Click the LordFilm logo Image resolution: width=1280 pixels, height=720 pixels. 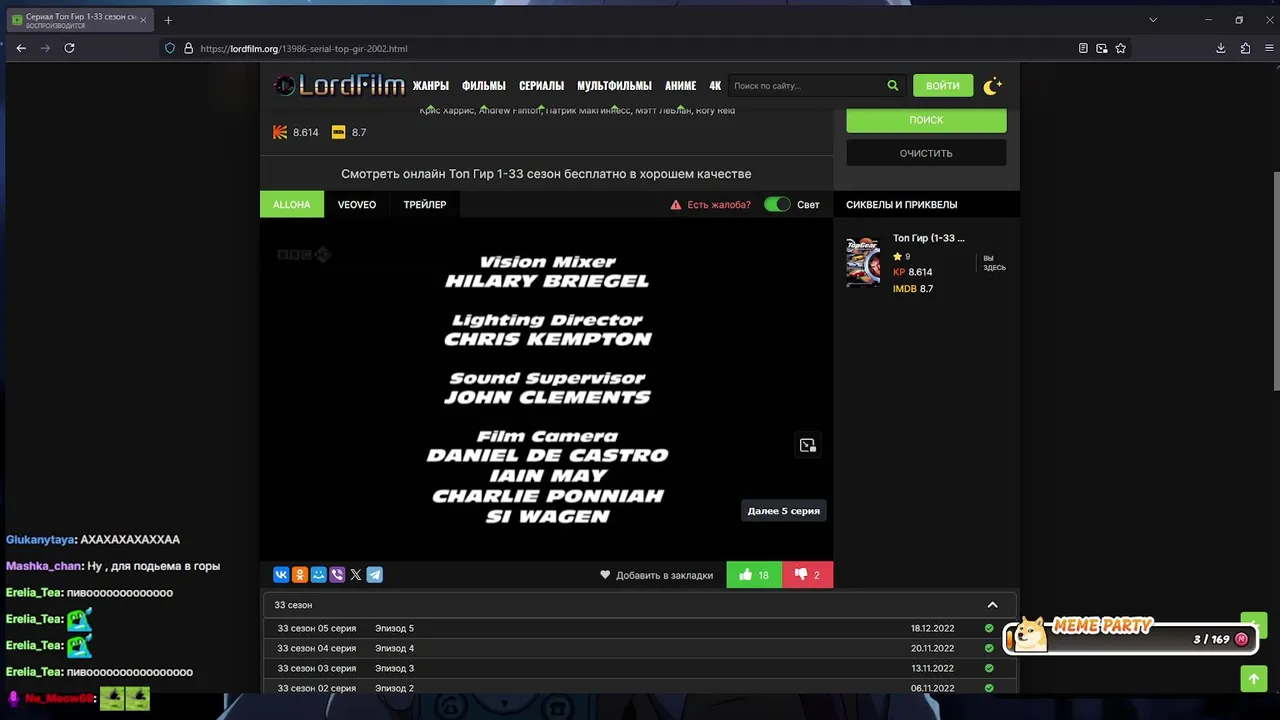[339, 85]
